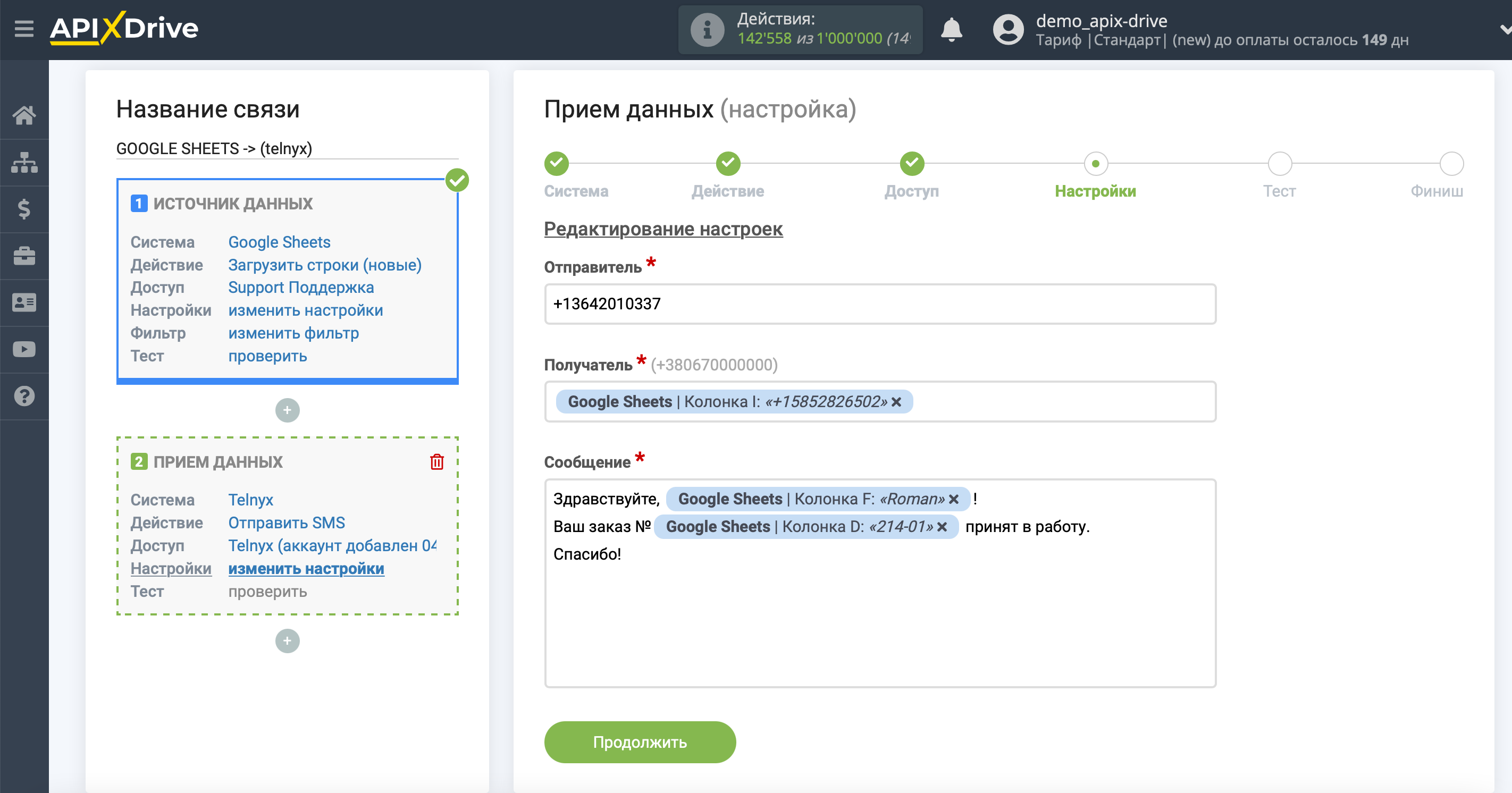Image resolution: width=1512 pixels, height=793 pixels.
Task: Click the ApiX-Drive logo
Action: pyautogui.click(x=124, y=28)
